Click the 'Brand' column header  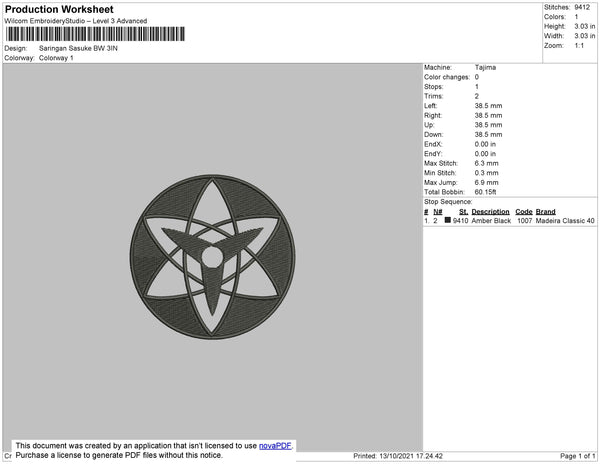545,212
